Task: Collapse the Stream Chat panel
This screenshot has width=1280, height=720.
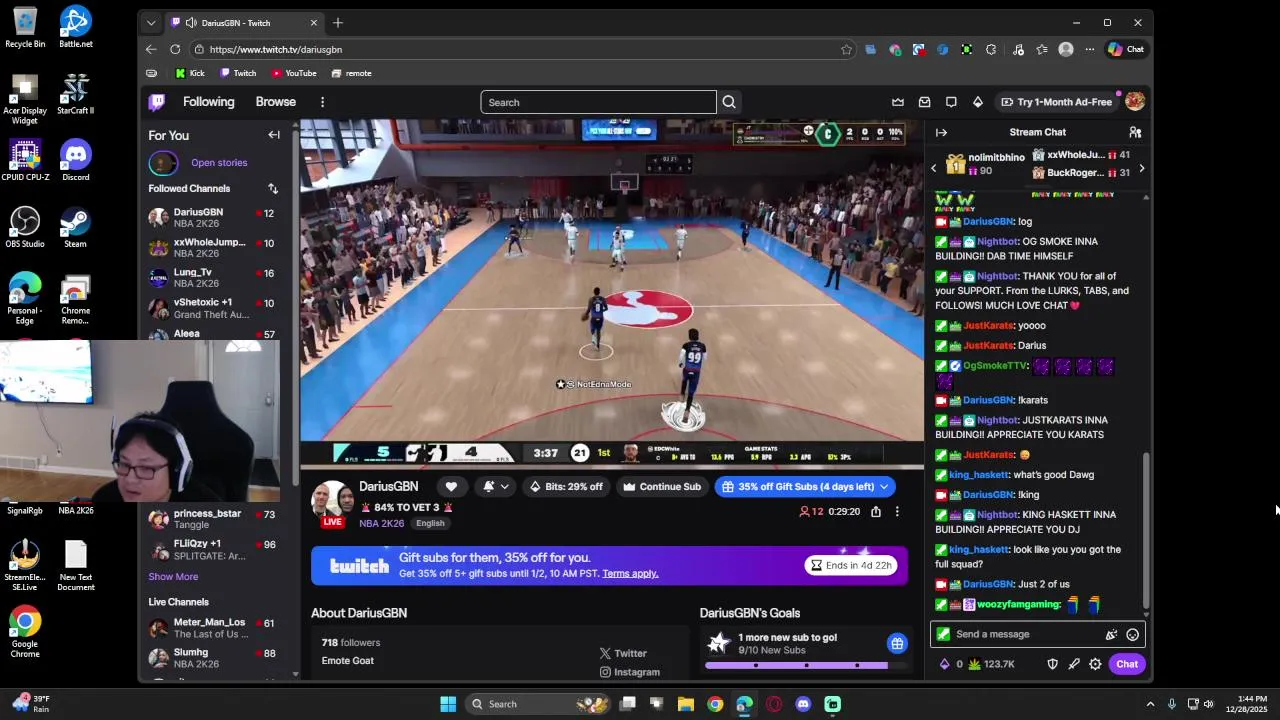Action: pyautogui.click(x=941, y=132)
